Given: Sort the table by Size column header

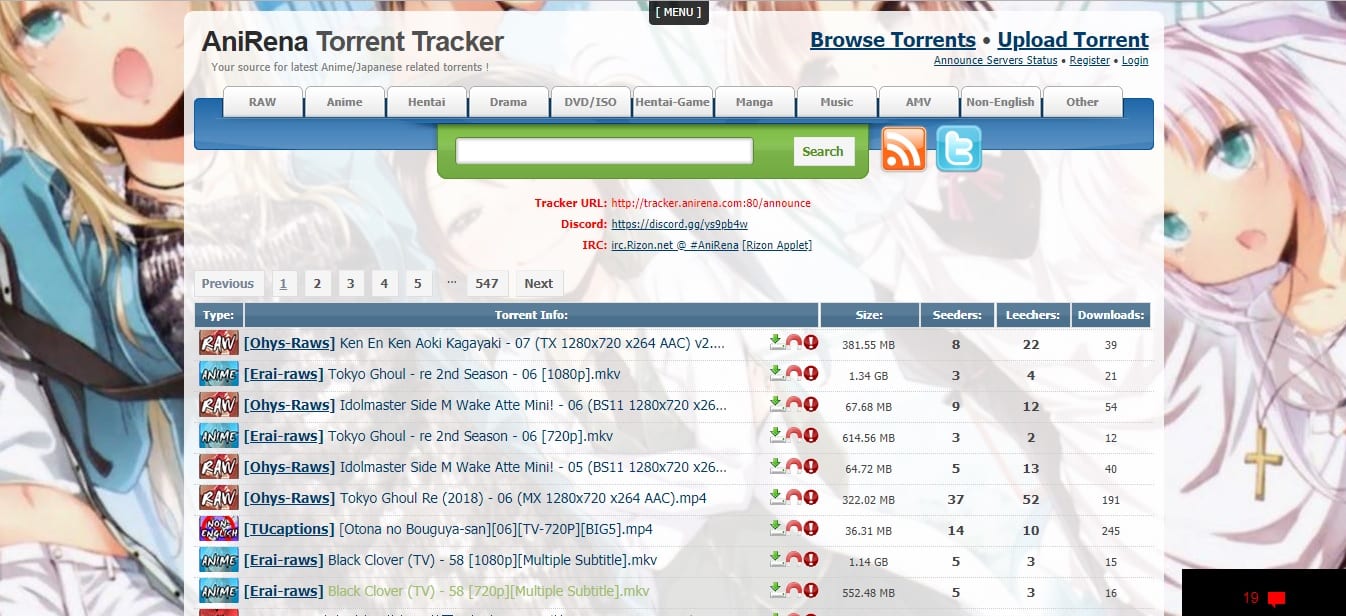Looking at the screenshot, I should click(x=869, y=315).
